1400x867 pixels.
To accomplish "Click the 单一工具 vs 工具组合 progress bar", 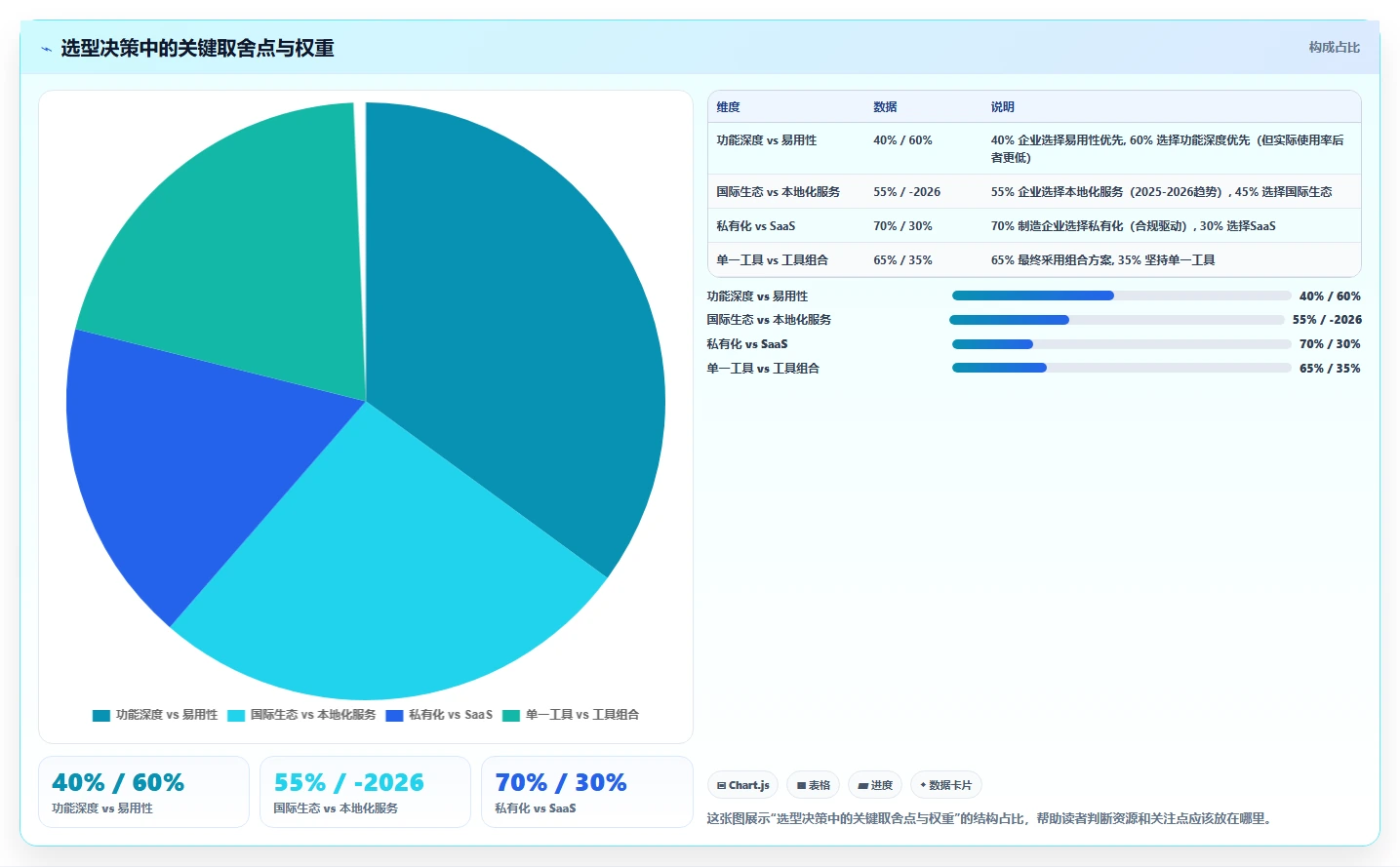I will [x=1121, y=368].
